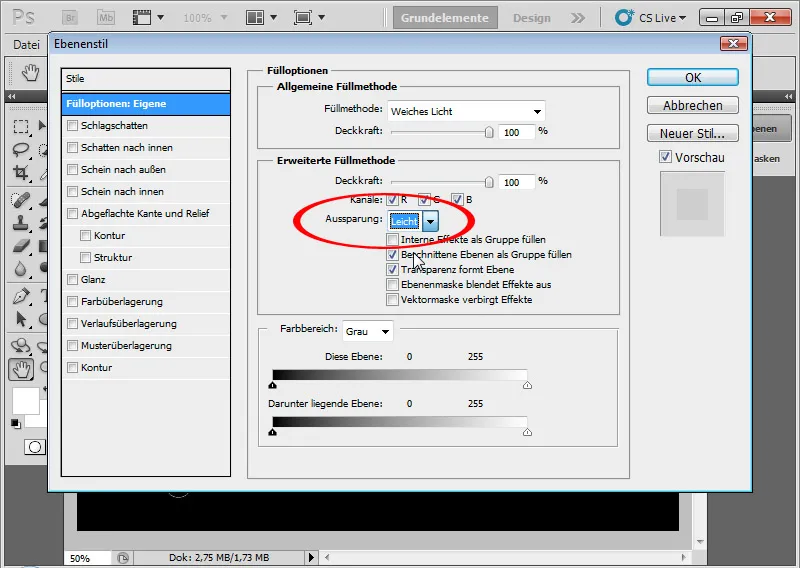Viewport: 800px width, 568px height.
Task: Open Mini Bridge with the Mb icon
Action: coord(106,18)
